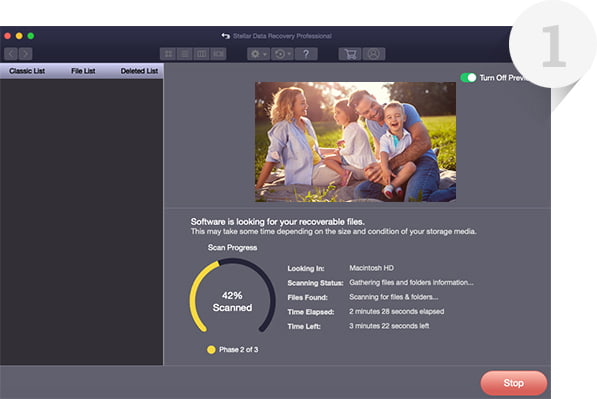Close the window with the red button
The width and height of the screenshot is (597, 399).
pos(7,36)
